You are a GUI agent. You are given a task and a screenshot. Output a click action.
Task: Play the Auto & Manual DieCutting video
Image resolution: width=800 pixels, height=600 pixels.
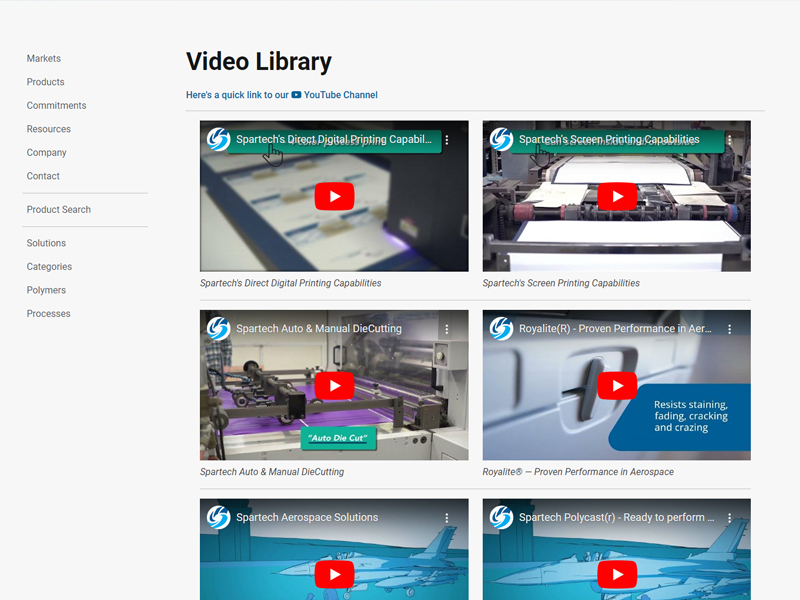334,386
